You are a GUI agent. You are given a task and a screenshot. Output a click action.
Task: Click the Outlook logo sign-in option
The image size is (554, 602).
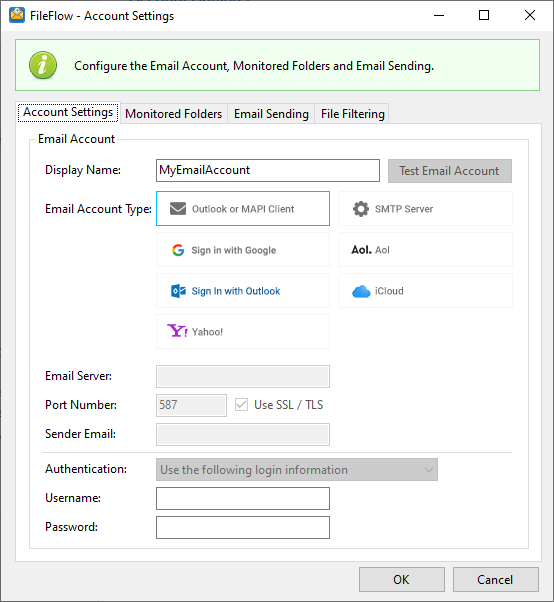coord(178,291)
